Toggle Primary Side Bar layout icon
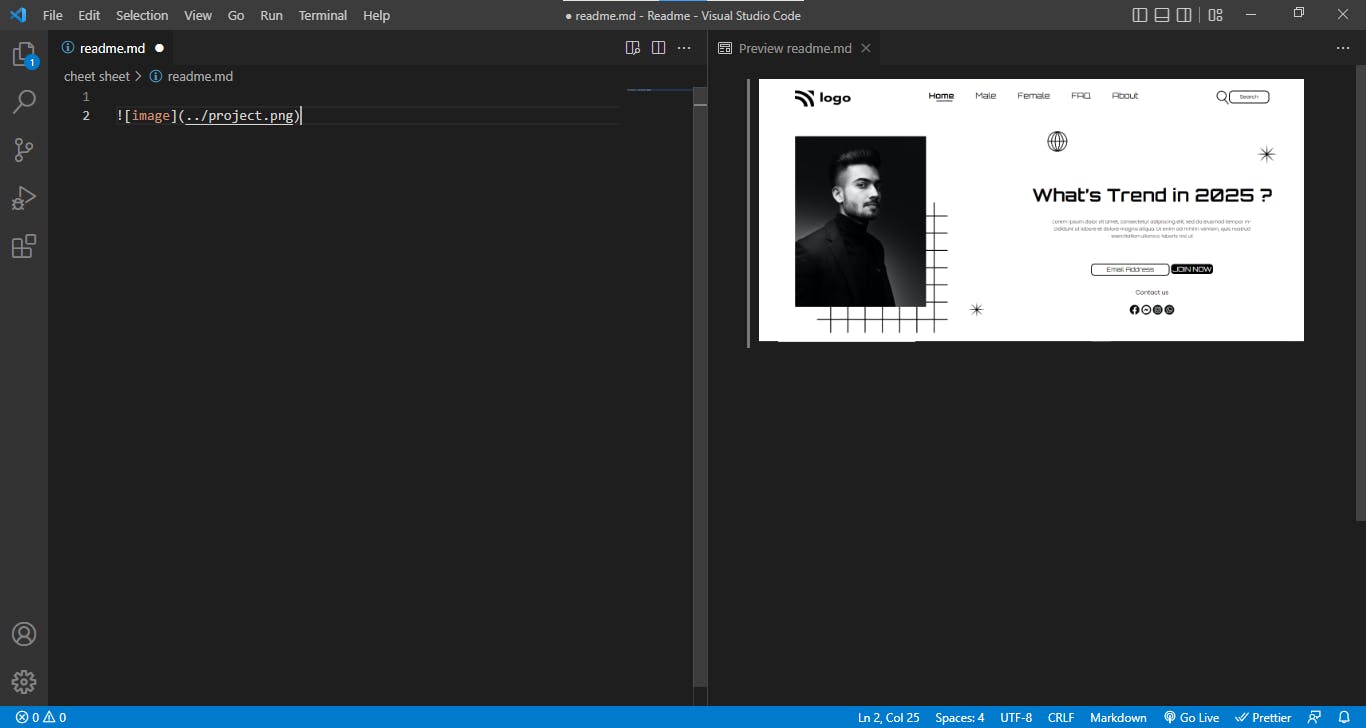The height and width of the screenshot is (728, 1366). [1140, 15]
